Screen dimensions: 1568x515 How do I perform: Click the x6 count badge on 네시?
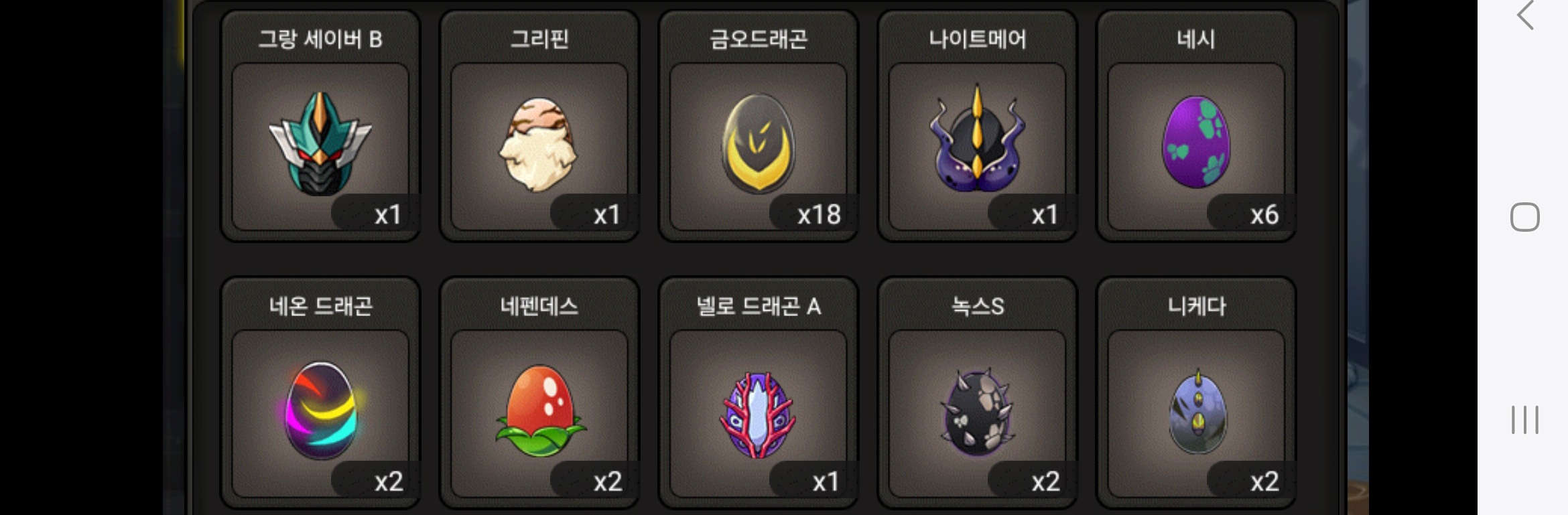pos(1264,215)
